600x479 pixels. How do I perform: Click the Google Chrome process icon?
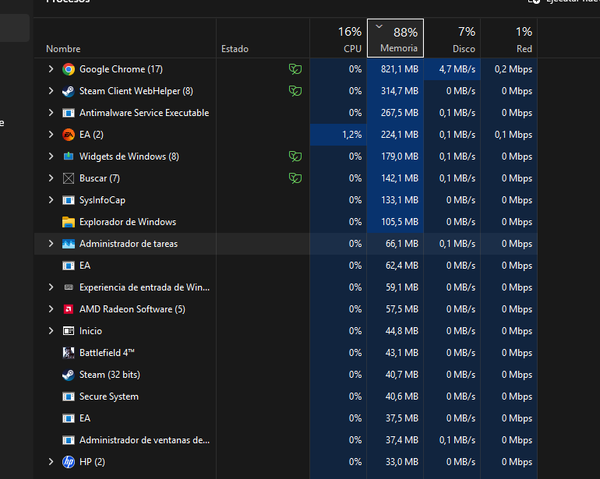pos(69,69)
